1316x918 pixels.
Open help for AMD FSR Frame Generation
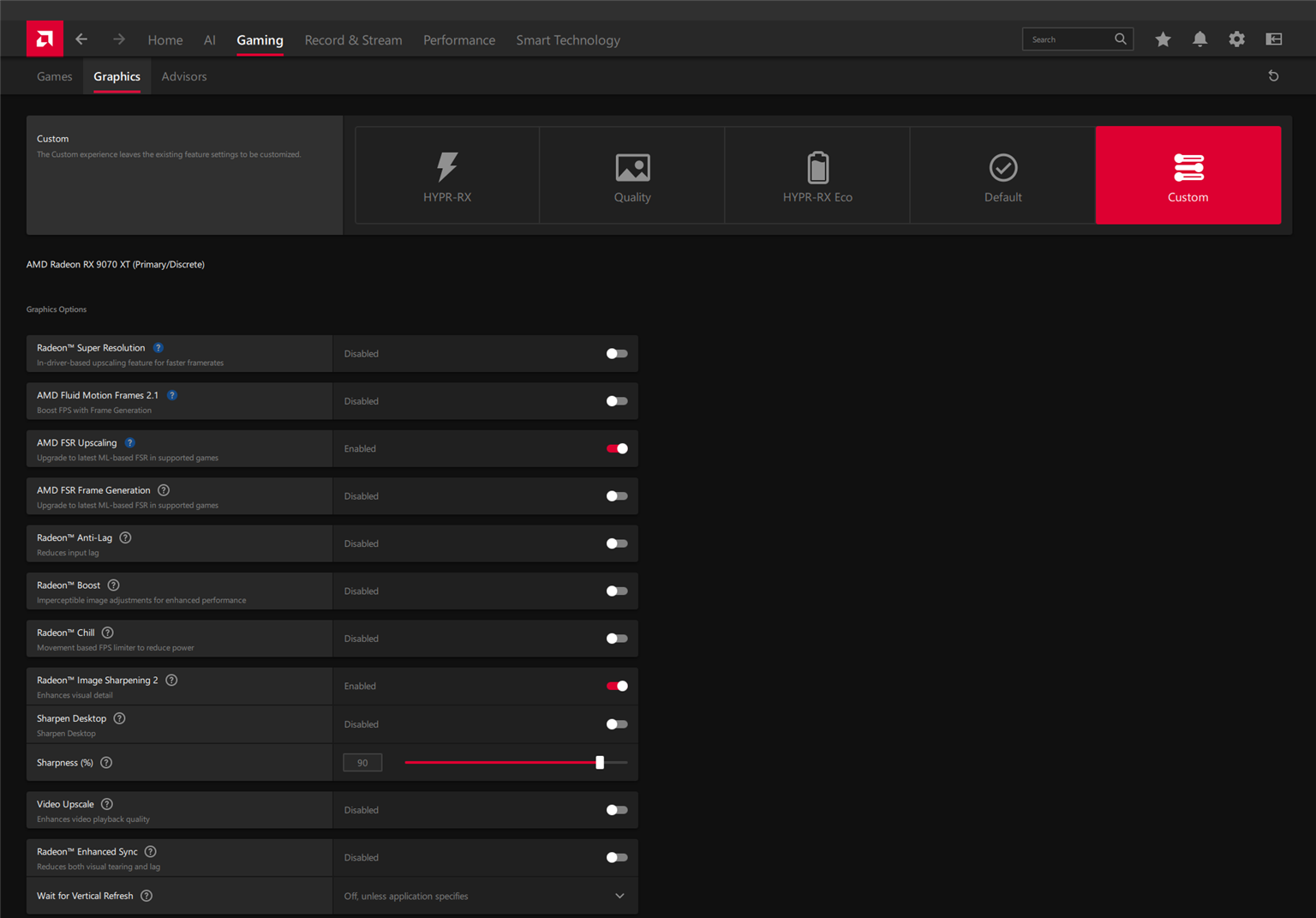[x=164, y=490]
